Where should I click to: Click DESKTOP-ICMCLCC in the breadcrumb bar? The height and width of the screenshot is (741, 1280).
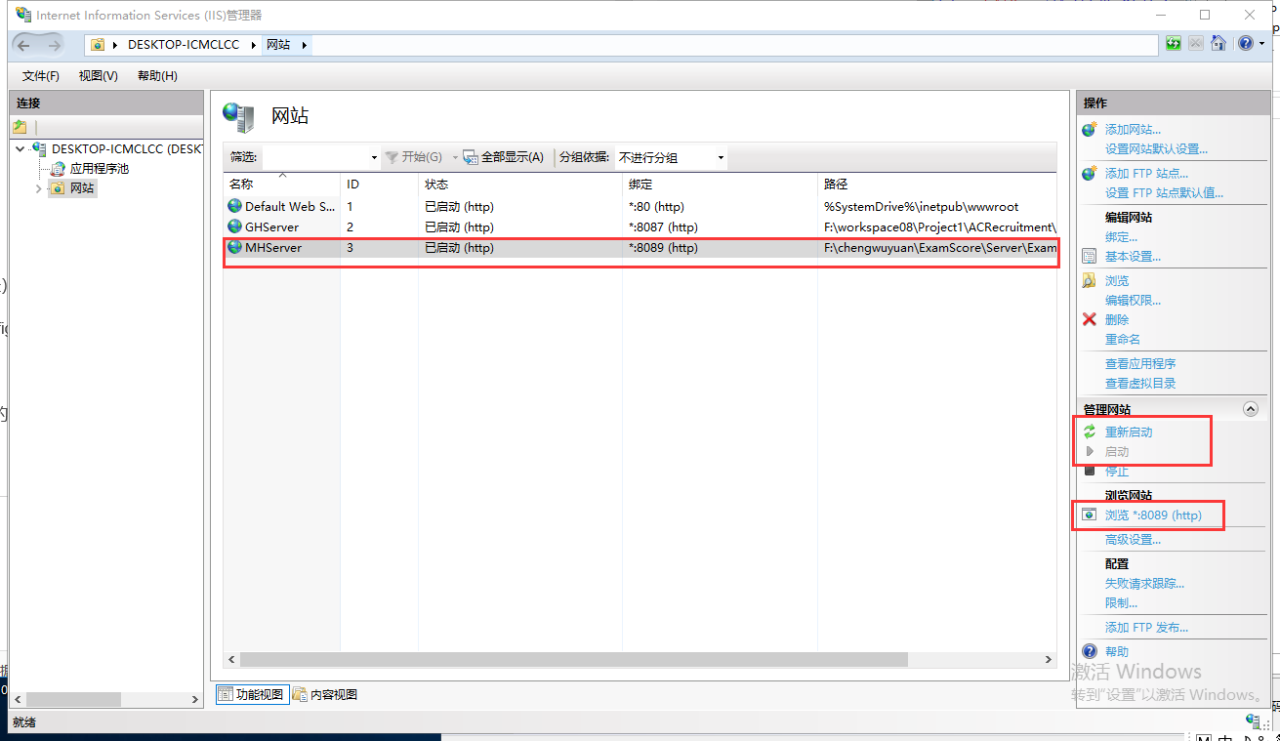click(x=183, y=45)
